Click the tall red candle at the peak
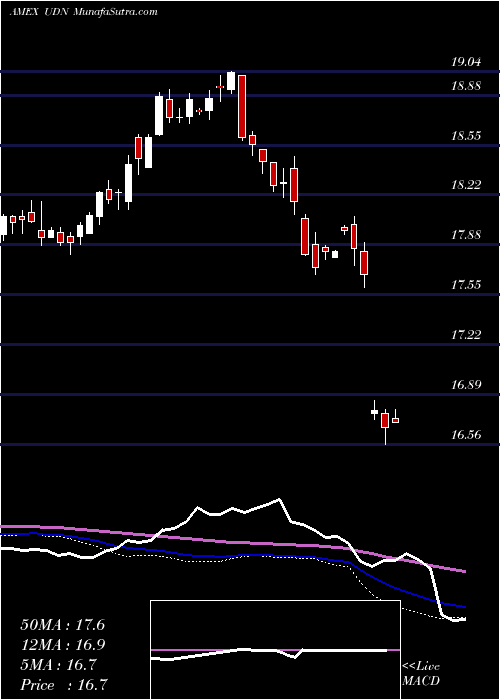 (242, 106)
